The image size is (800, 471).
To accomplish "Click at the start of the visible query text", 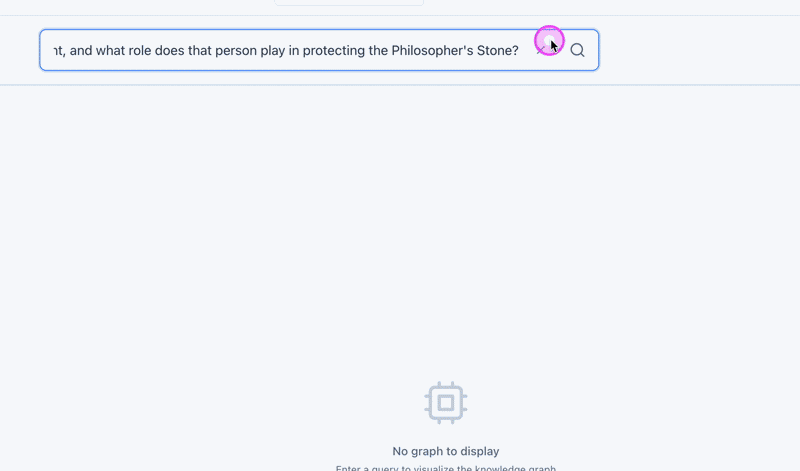I will (55, 51).
